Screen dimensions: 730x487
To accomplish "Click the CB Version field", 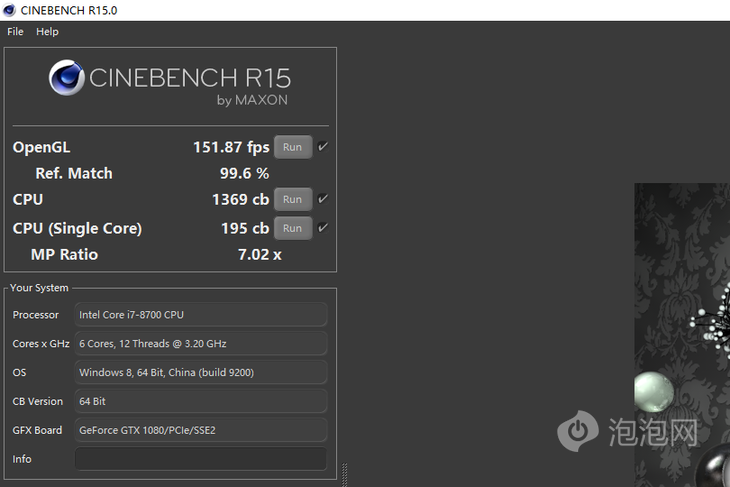I will (201, 401).
